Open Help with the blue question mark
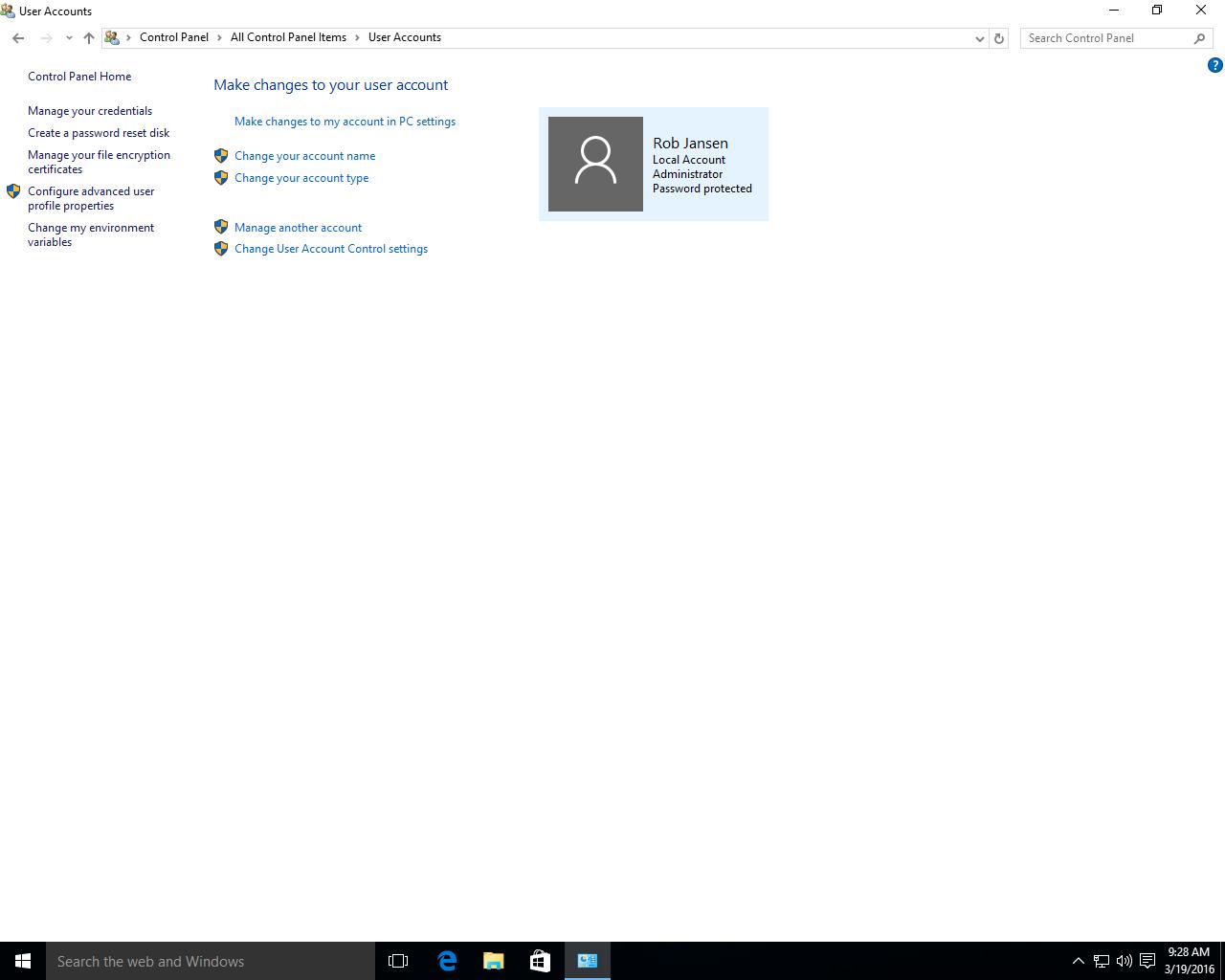This screenshot has height=980, width=1225. [1215, 65]
